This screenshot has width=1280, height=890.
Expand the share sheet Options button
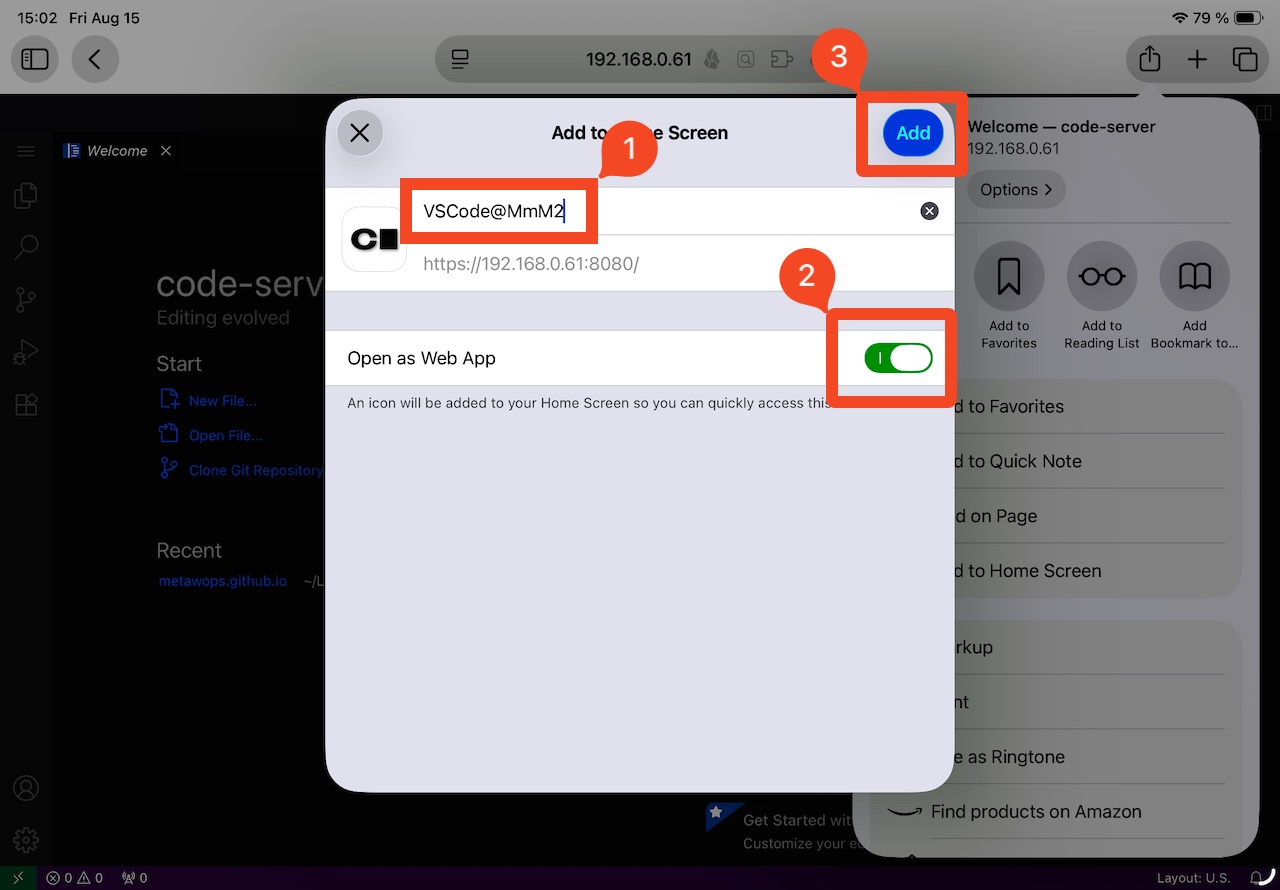1016,189
